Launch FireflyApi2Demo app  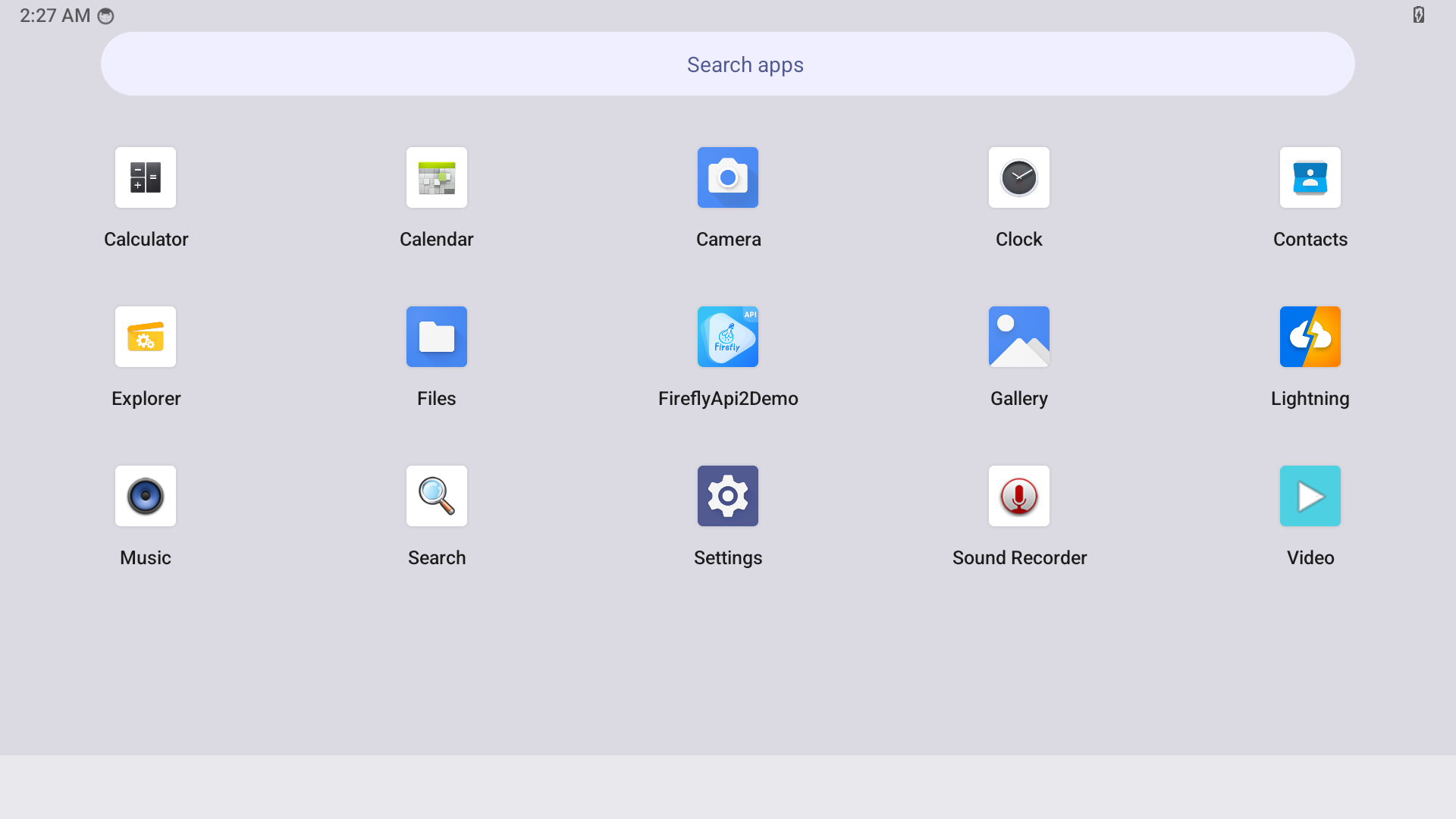728,337
